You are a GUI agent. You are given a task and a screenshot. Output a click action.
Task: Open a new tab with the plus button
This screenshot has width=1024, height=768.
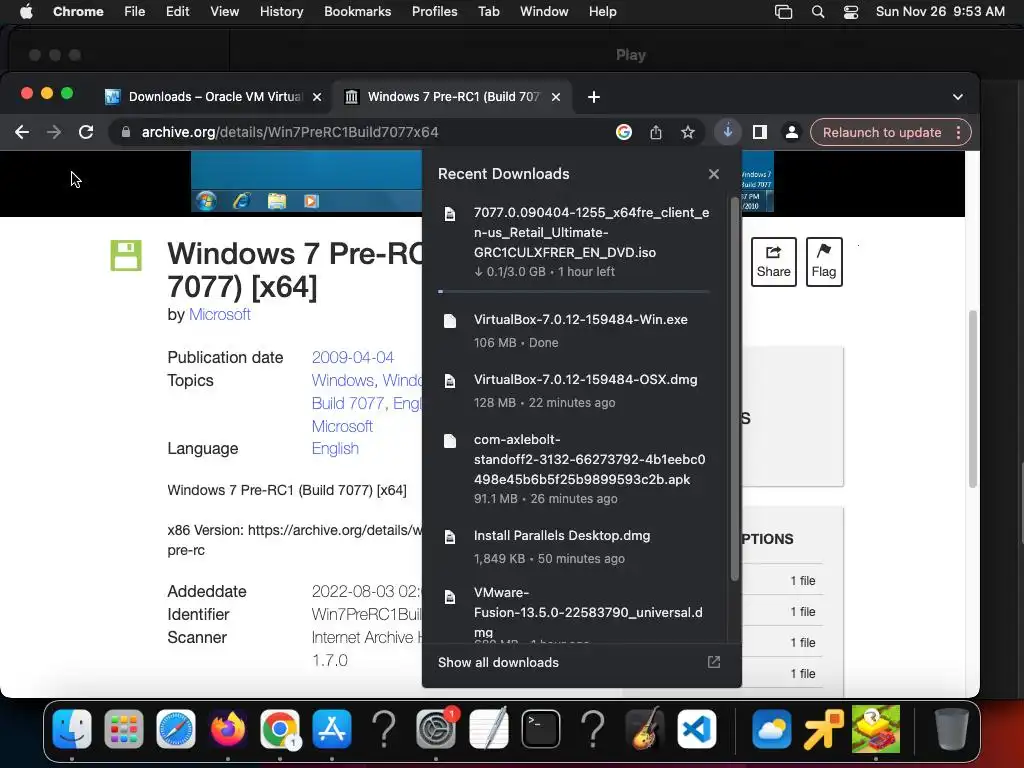pos(594,97)
